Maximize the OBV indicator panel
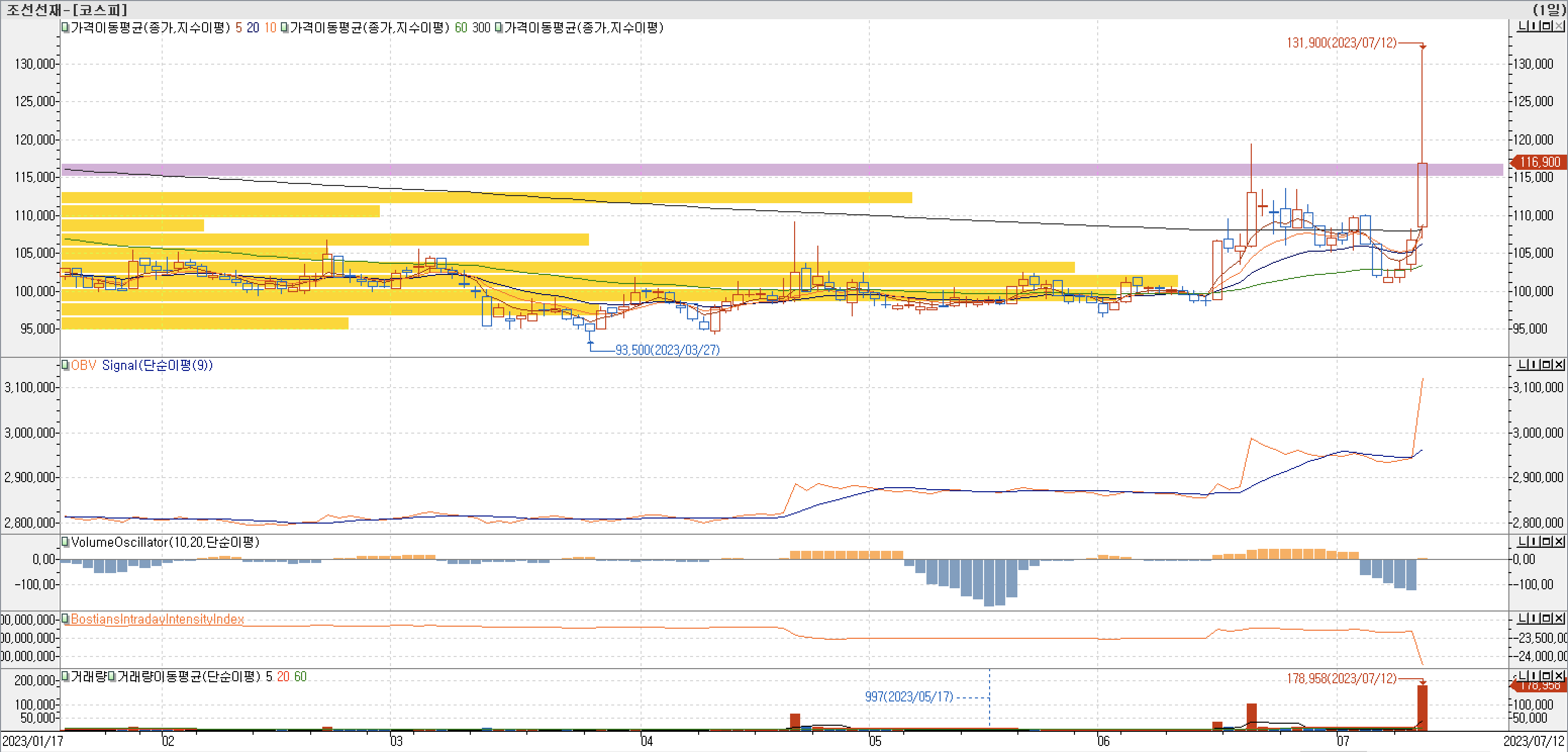Screen dimensions: 1568x752 click(1547, 365)
